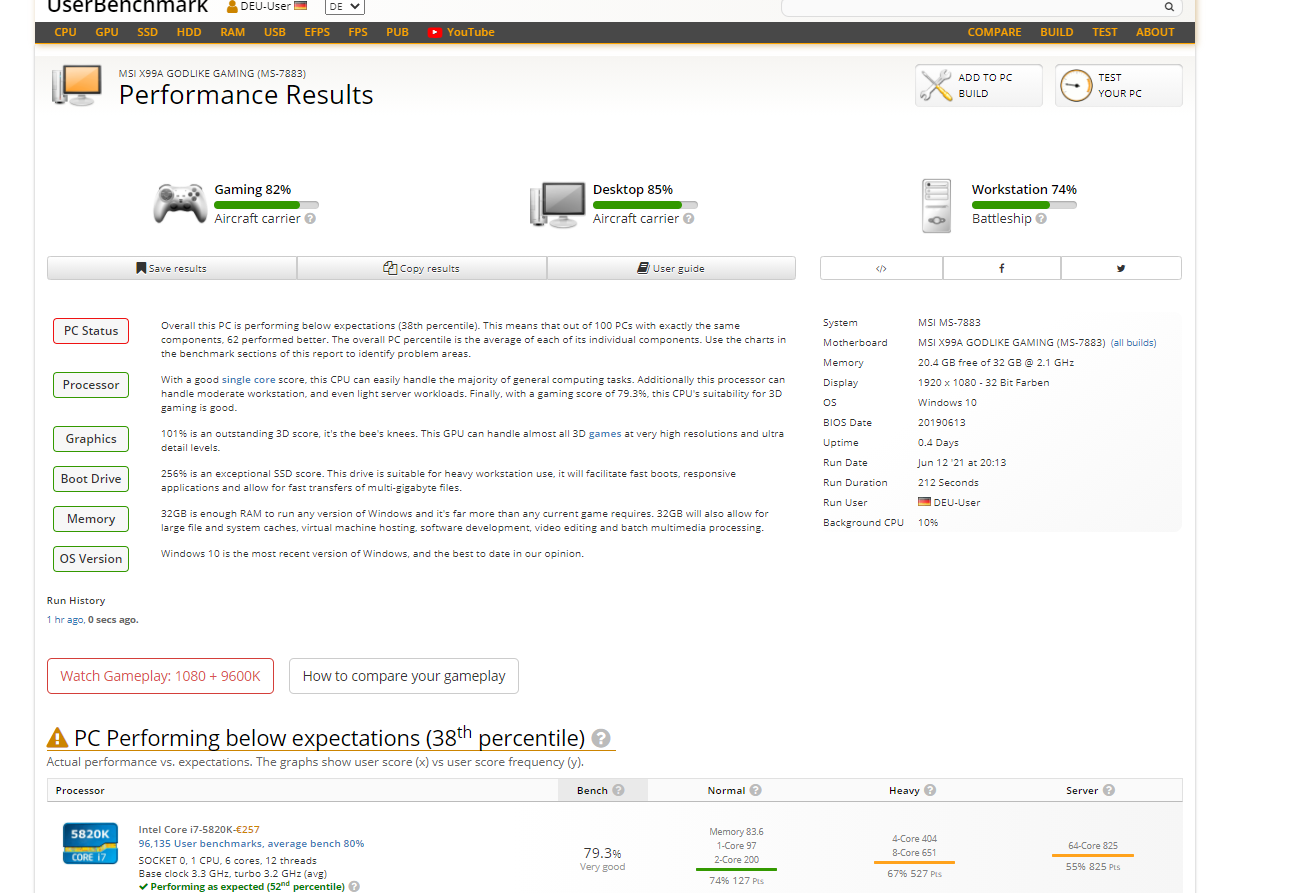The width and height of the screenshot is (1305, 893).
Task: Open TEST in the navigation bar
Action: [1105, 32]
